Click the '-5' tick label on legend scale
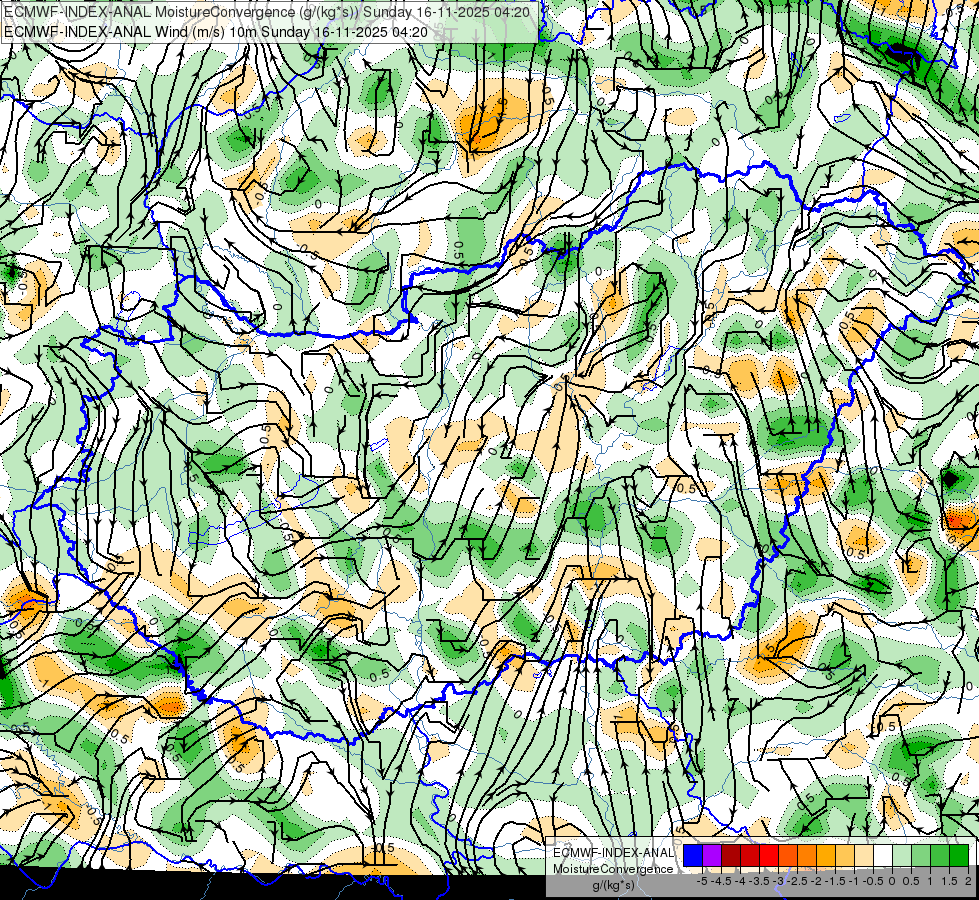This screenshot has width=979, height=900. coord(702,881)
